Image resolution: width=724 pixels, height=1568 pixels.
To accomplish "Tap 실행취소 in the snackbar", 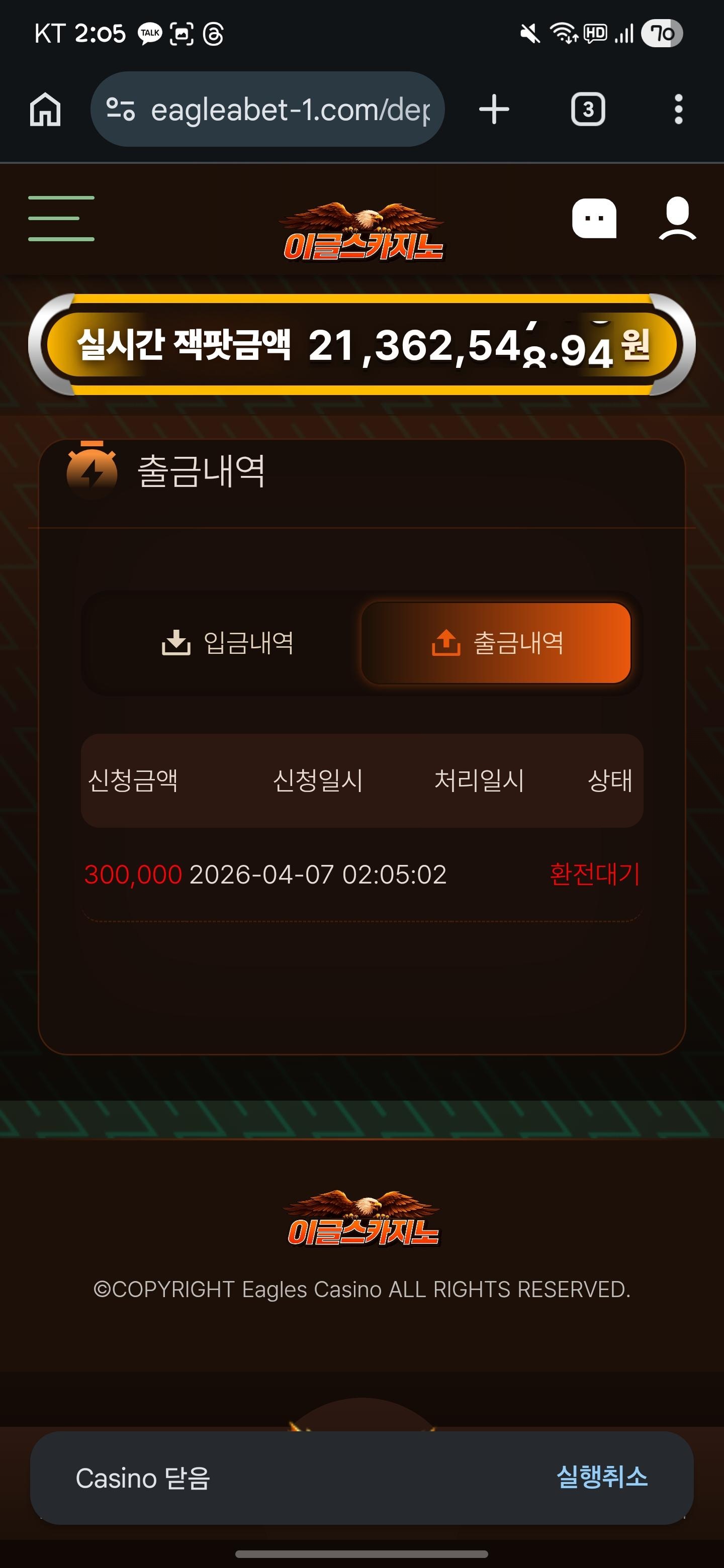I will 602,1477.
